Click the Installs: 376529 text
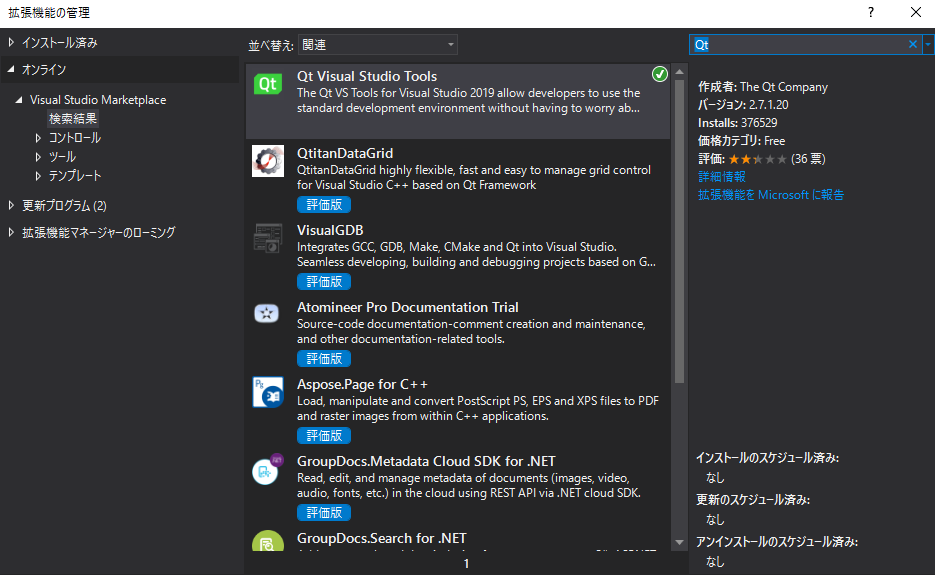The width and height of the screenshot is (935, 575). pyautogui.click(x=738, y=123)
